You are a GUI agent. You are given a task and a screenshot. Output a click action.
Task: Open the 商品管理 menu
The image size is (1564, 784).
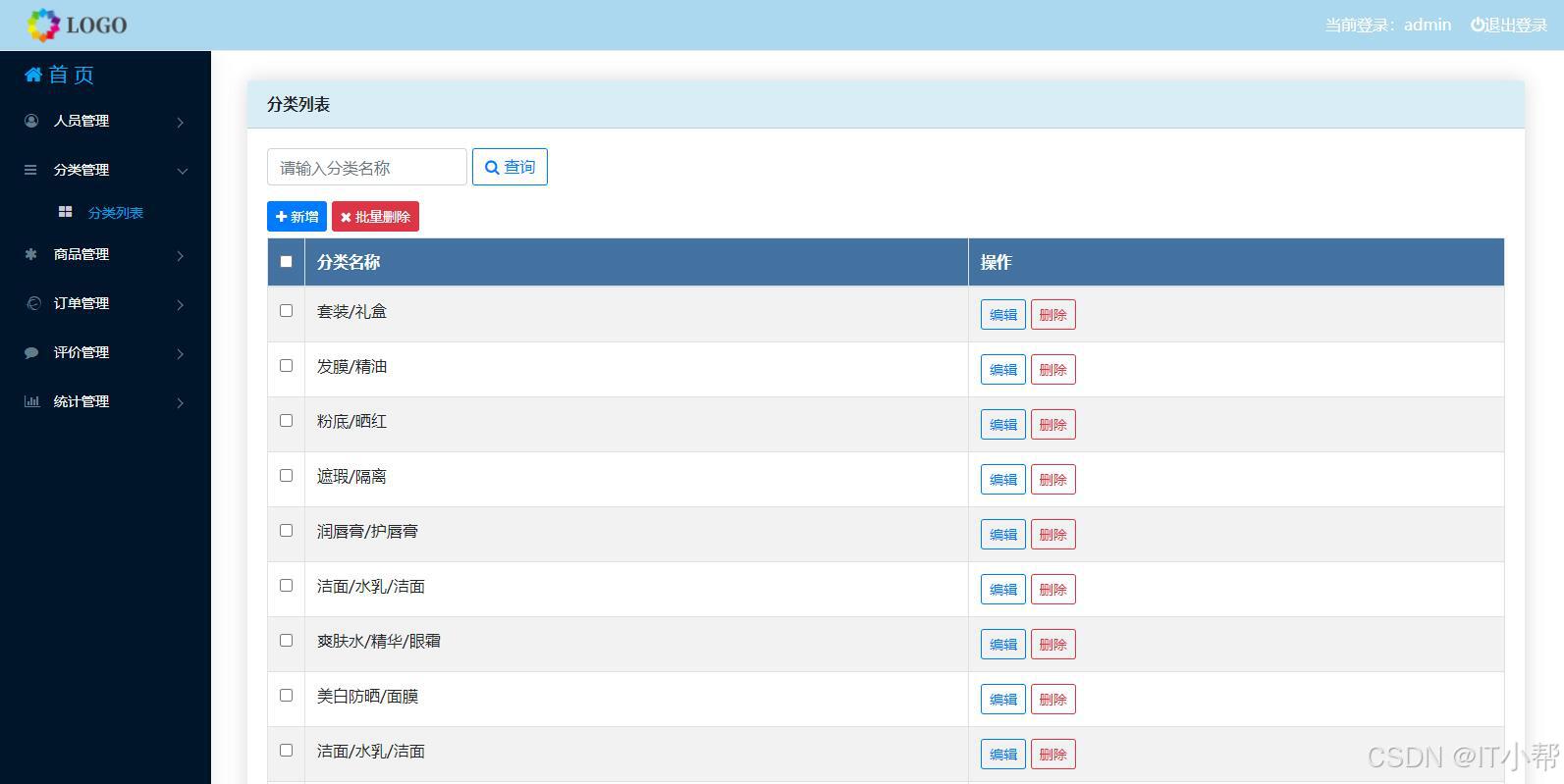tap(105, 254)
